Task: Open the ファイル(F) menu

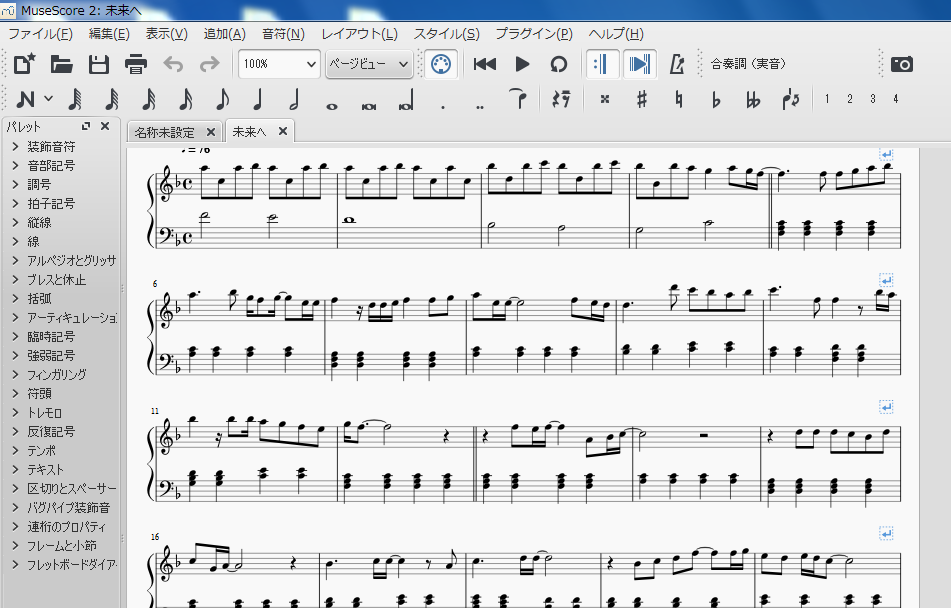Action: (40, 34)
